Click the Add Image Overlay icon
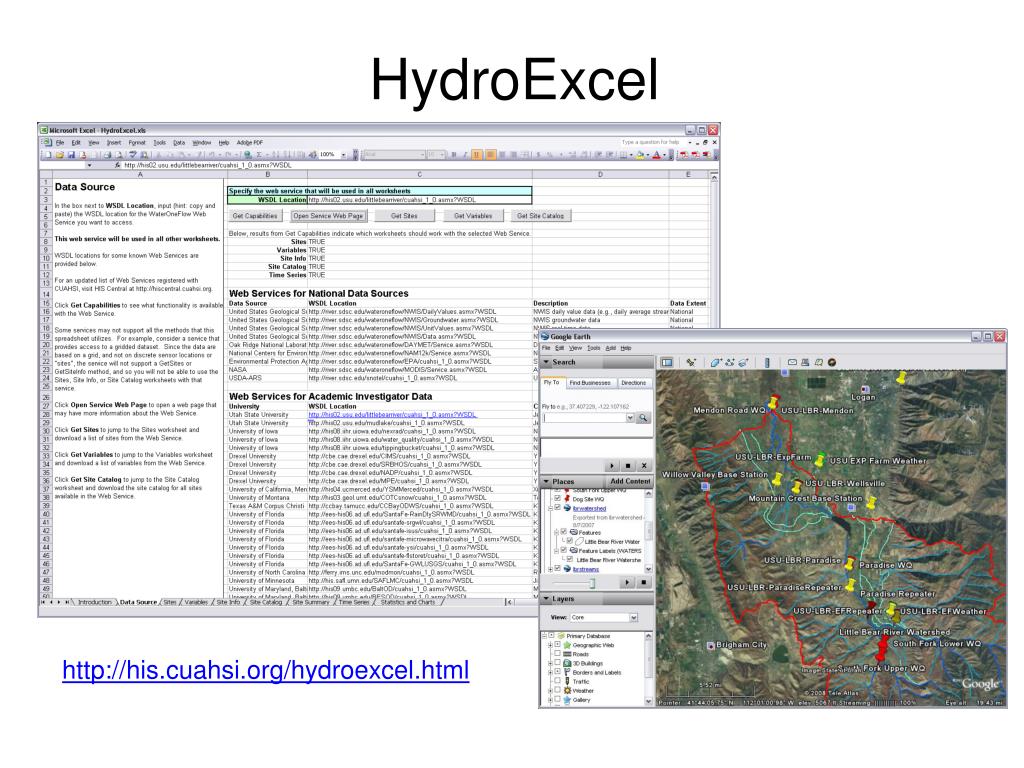 tap(743, 362)
